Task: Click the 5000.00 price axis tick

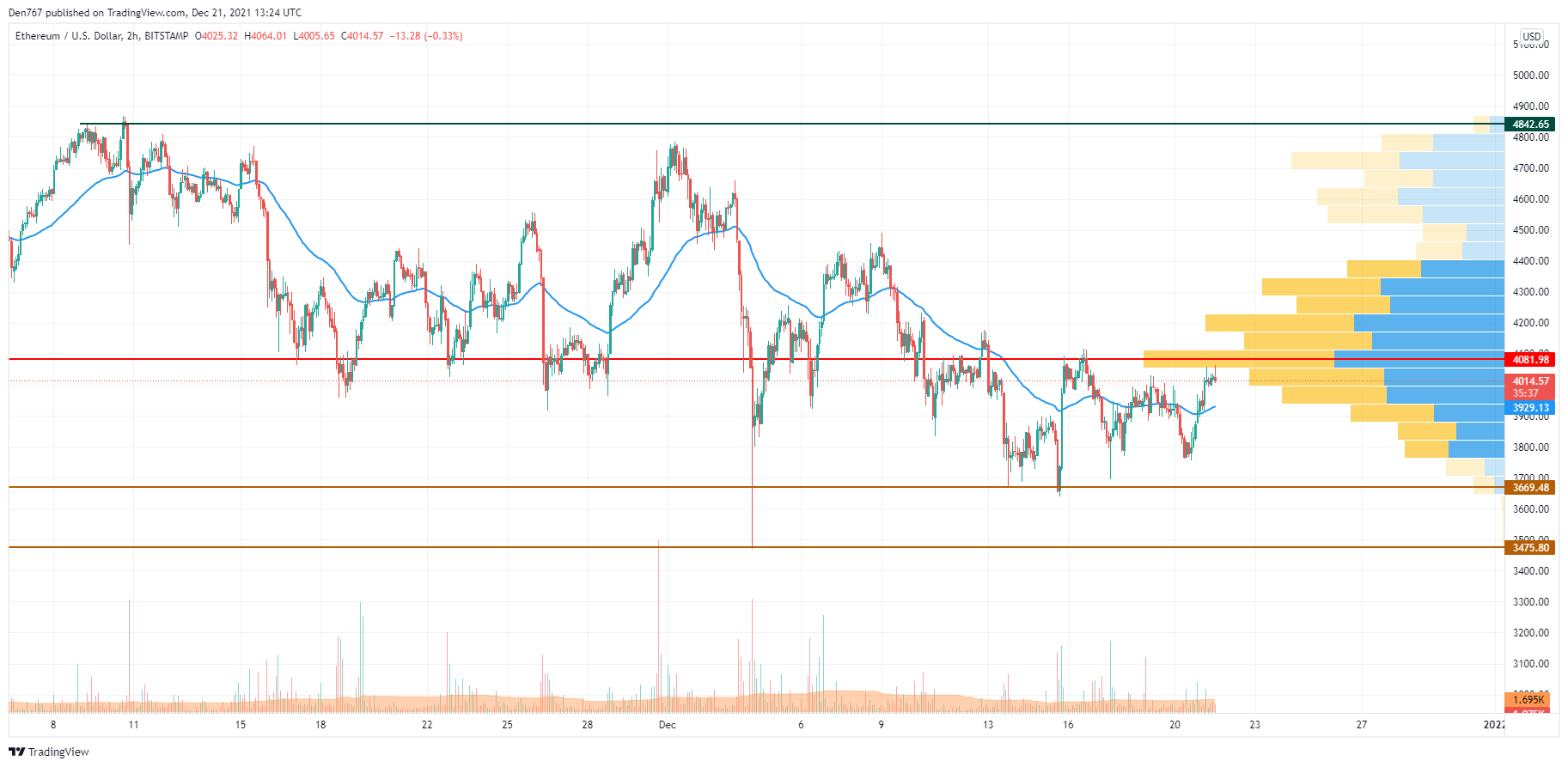Action: click(x=1531, y=76)
